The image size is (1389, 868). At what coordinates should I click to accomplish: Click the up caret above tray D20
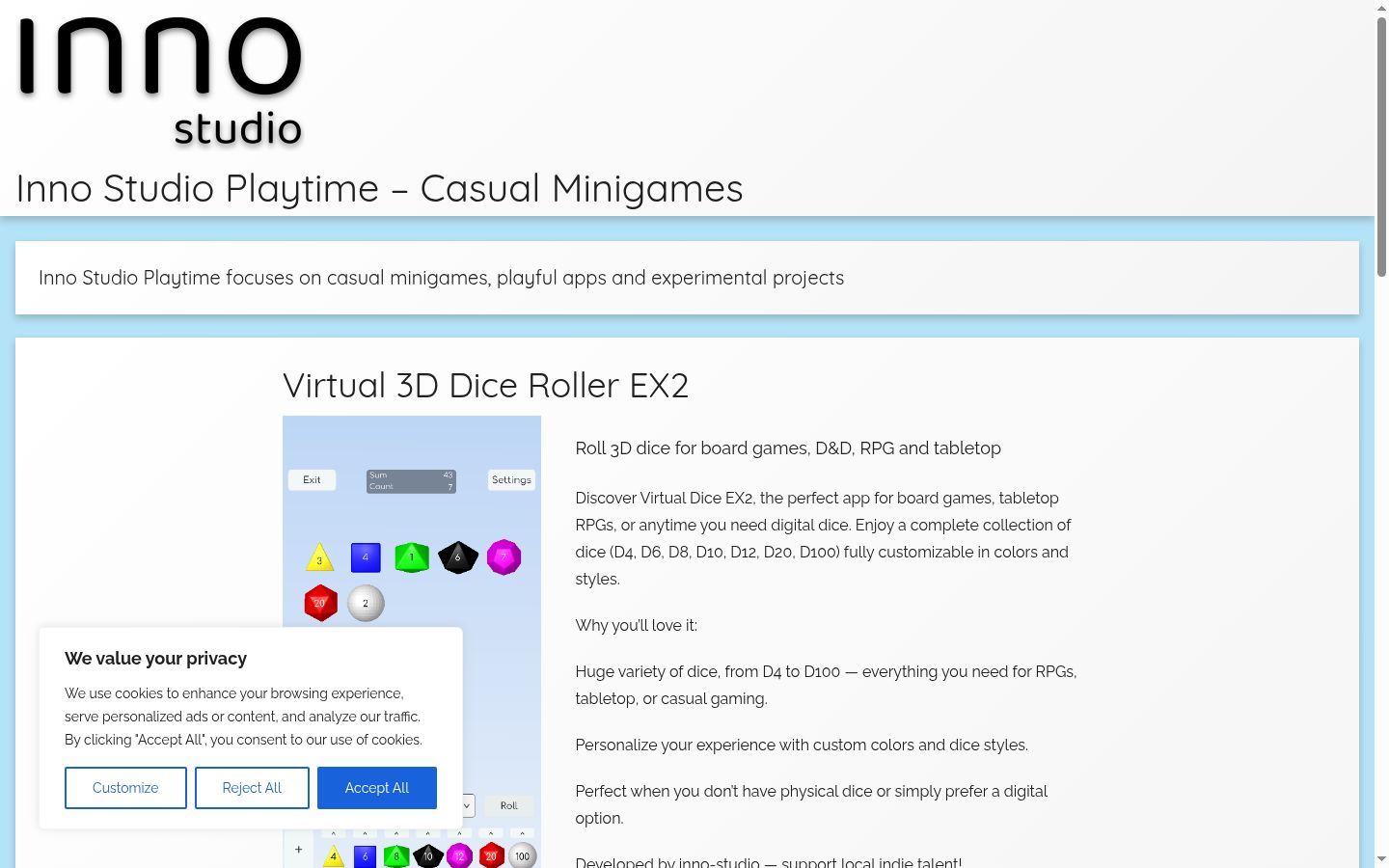[491, 833]
